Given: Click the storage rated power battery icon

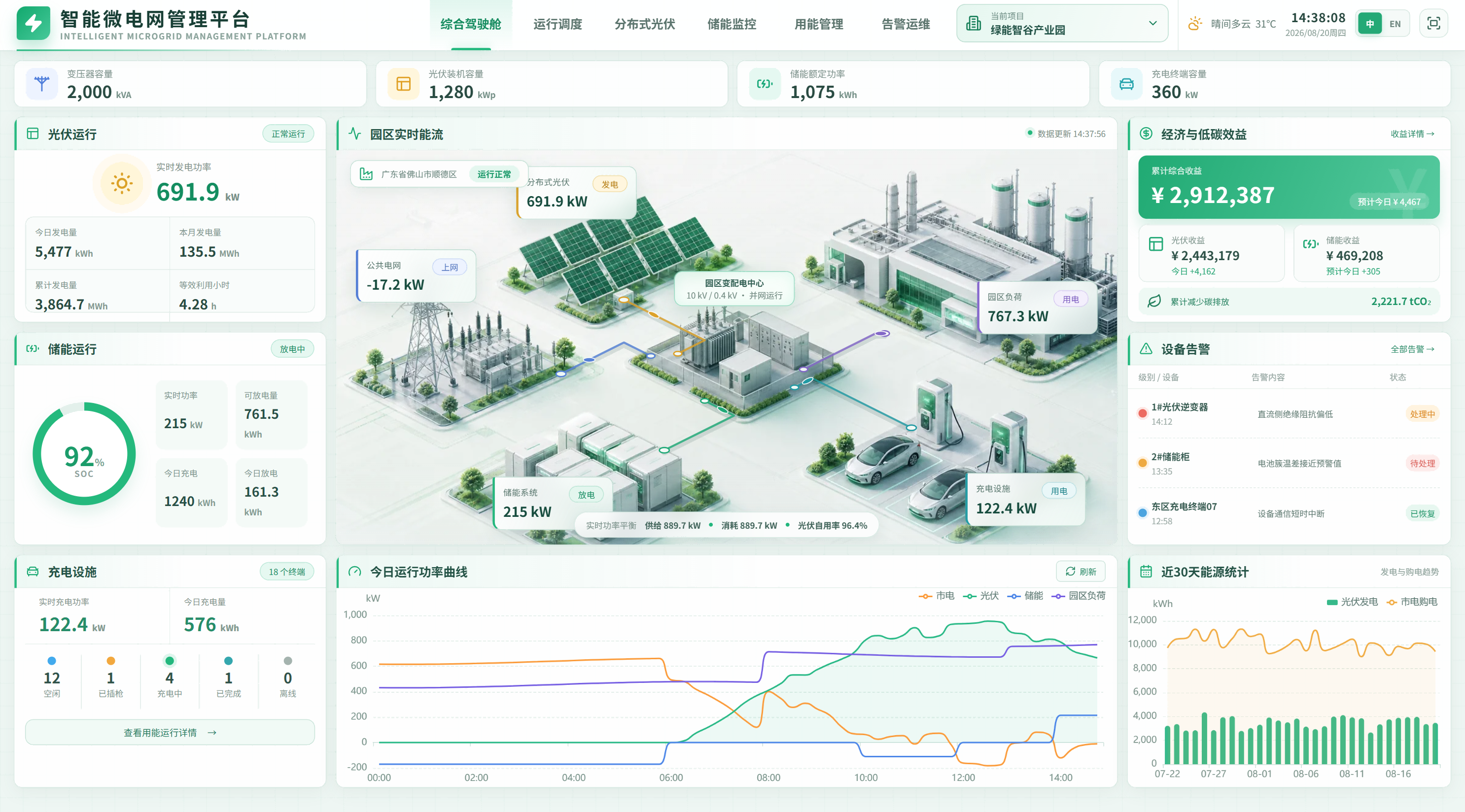Looking at the screenshot, I should tap(765, 84).
